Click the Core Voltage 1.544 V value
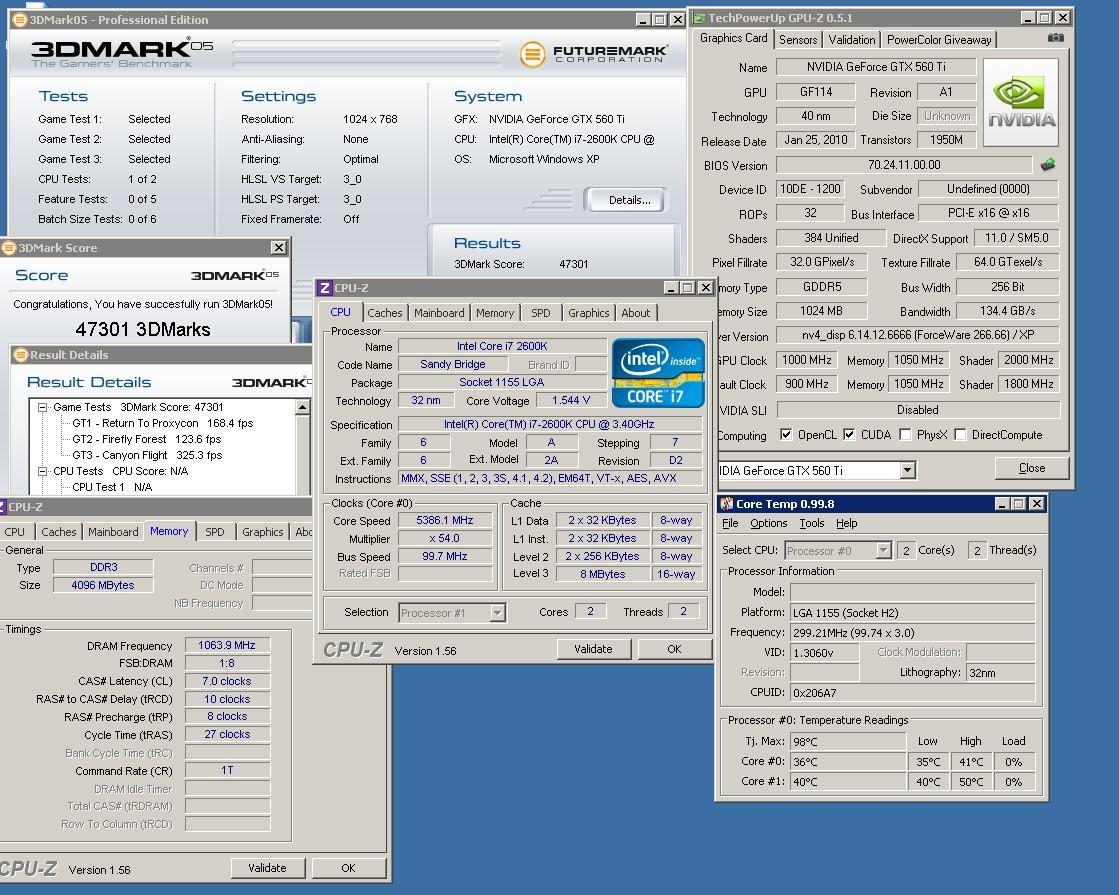The width and height of the screenshot is (1119, 895). pos(571,400)
